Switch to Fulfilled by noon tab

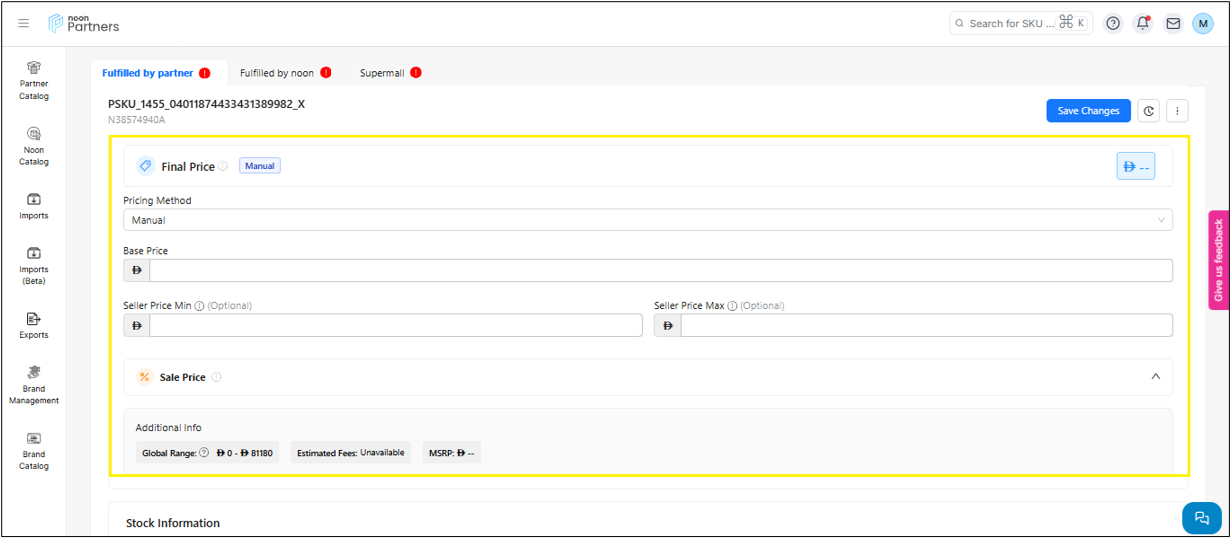pyautogui.click(x=277, y=73)
